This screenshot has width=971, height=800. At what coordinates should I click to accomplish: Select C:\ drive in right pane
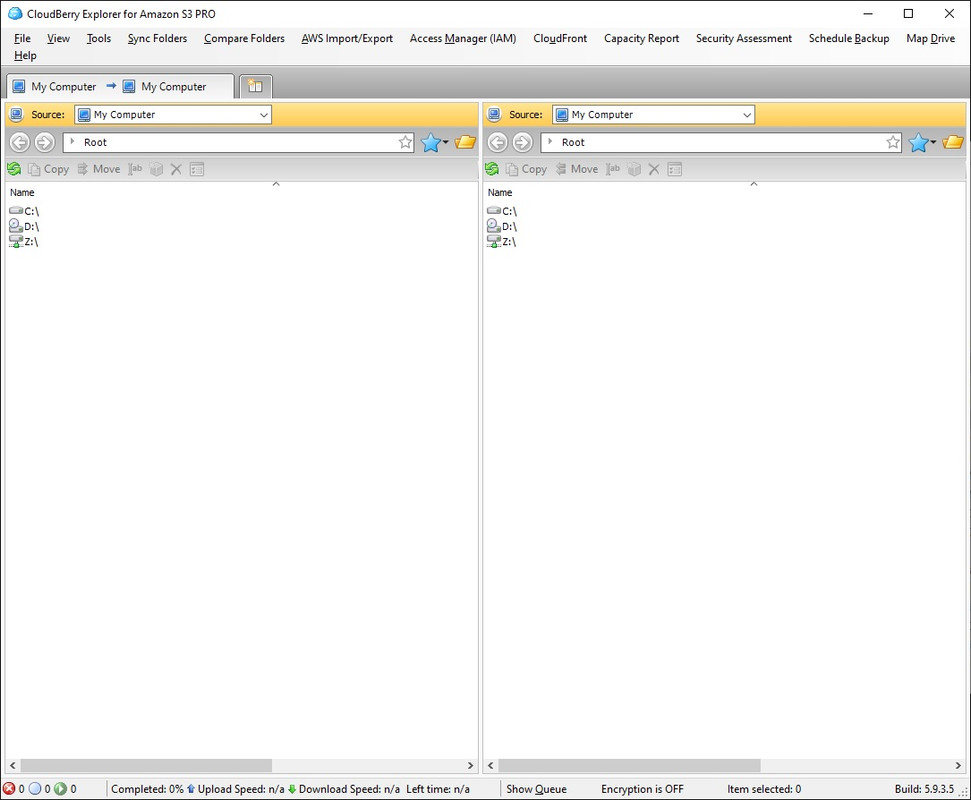[502, 211]
